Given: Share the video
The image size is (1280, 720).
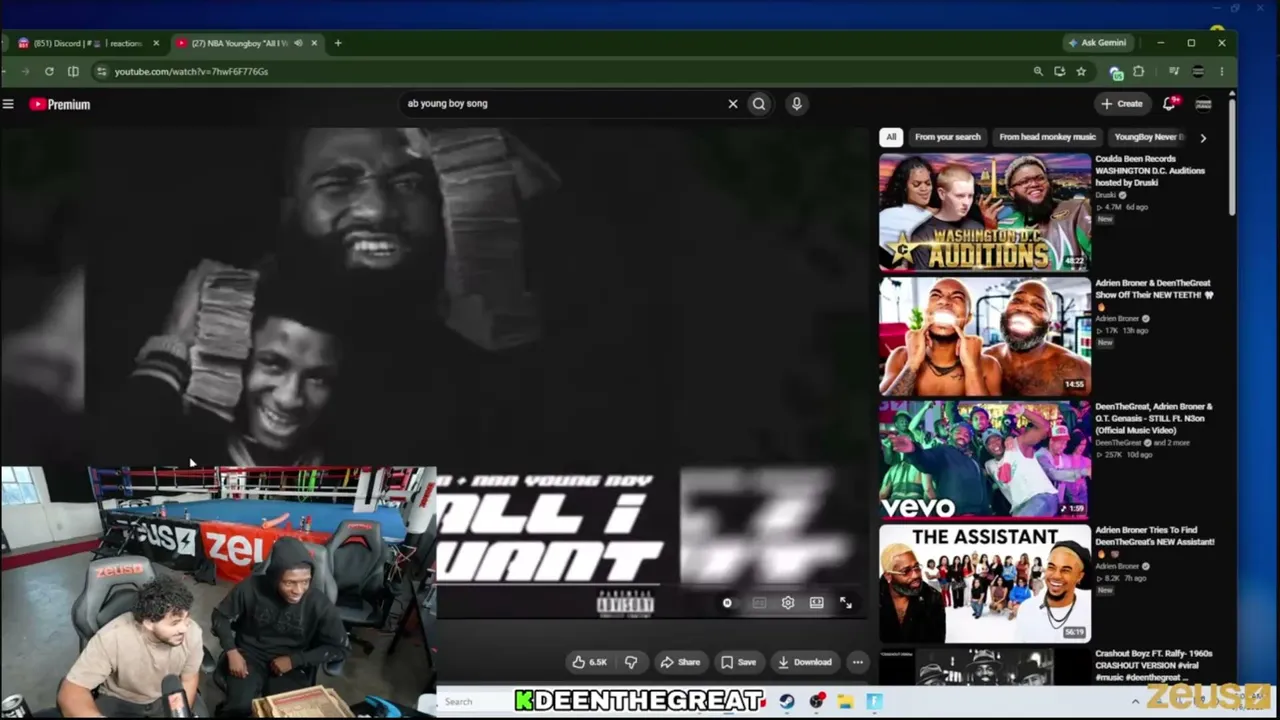Looking at the screenshot, I should click(x=680, y=662).
